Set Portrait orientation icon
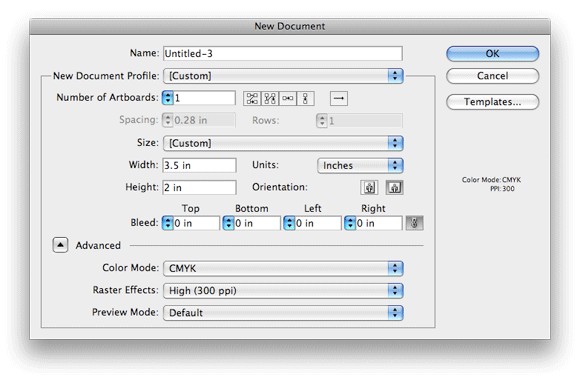Image resolution: width=580 pixels, height=380 pixels. click(x=369, y=187)
